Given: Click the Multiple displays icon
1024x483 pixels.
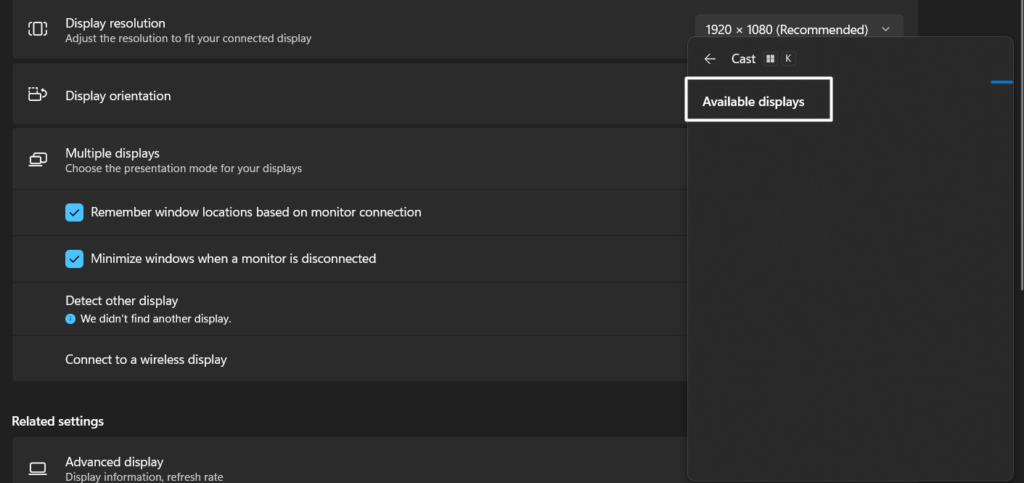Looking at the screenshot, I should click(x=38, y=160).
